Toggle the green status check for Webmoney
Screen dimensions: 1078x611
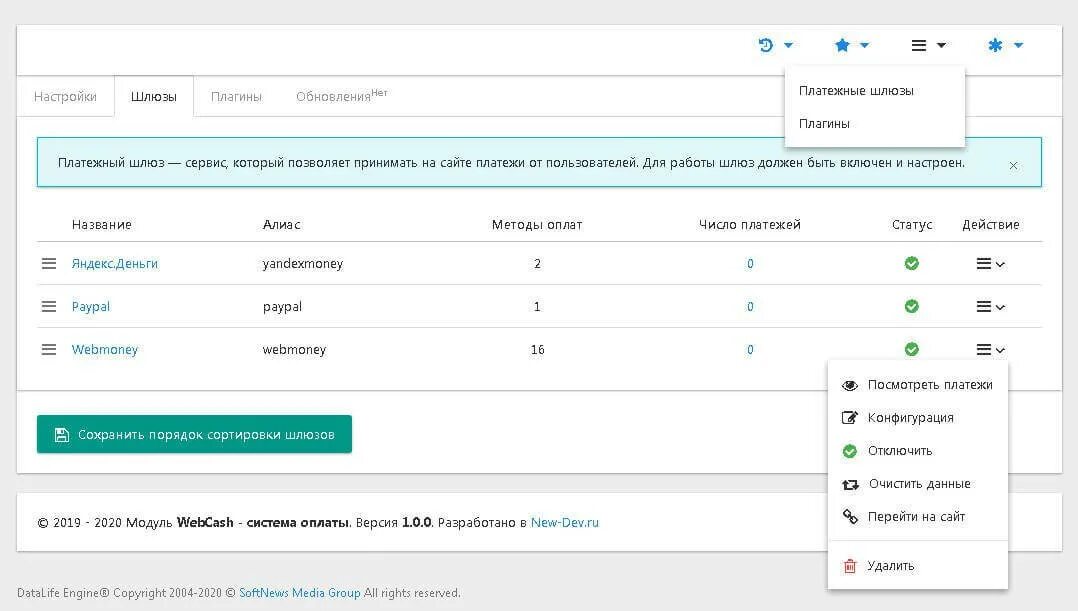pyautogui.click(x=912, y=349)
